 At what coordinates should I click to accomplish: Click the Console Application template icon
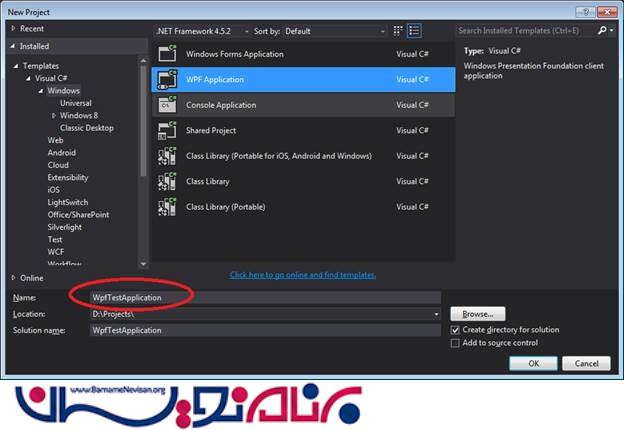tap(167, 105)
